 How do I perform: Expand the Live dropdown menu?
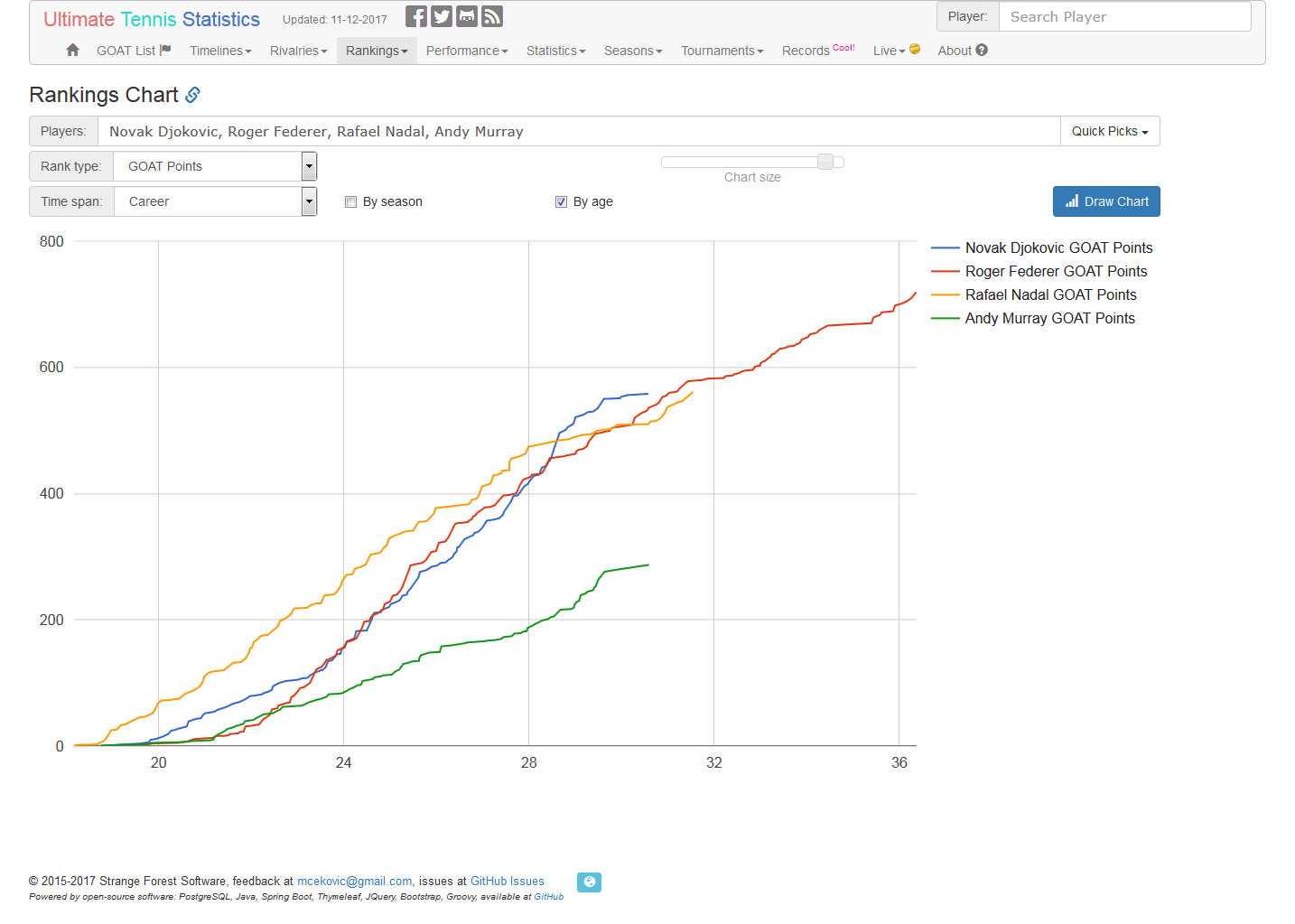897,51
